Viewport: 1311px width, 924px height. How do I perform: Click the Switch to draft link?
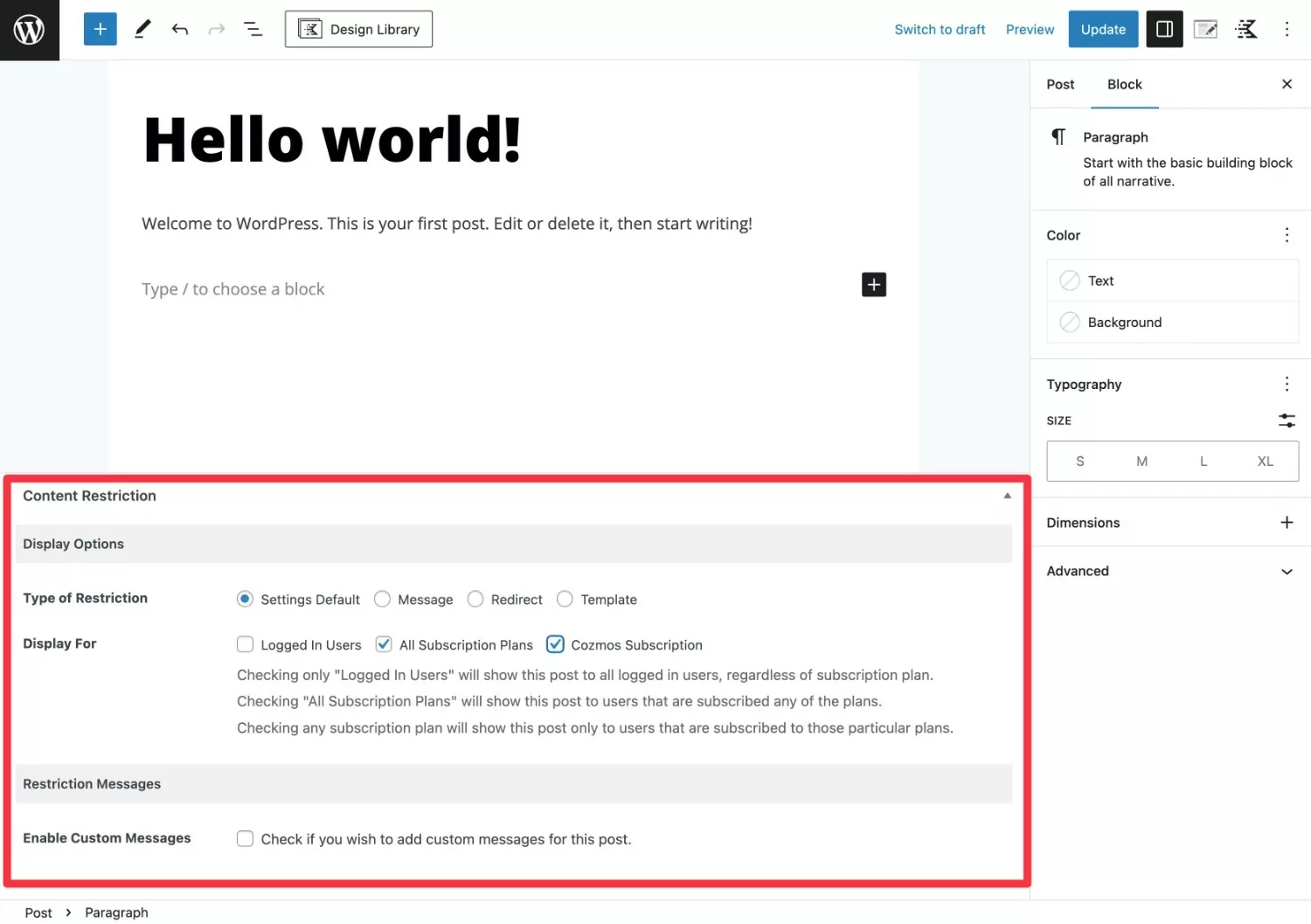tap(940, 30)
